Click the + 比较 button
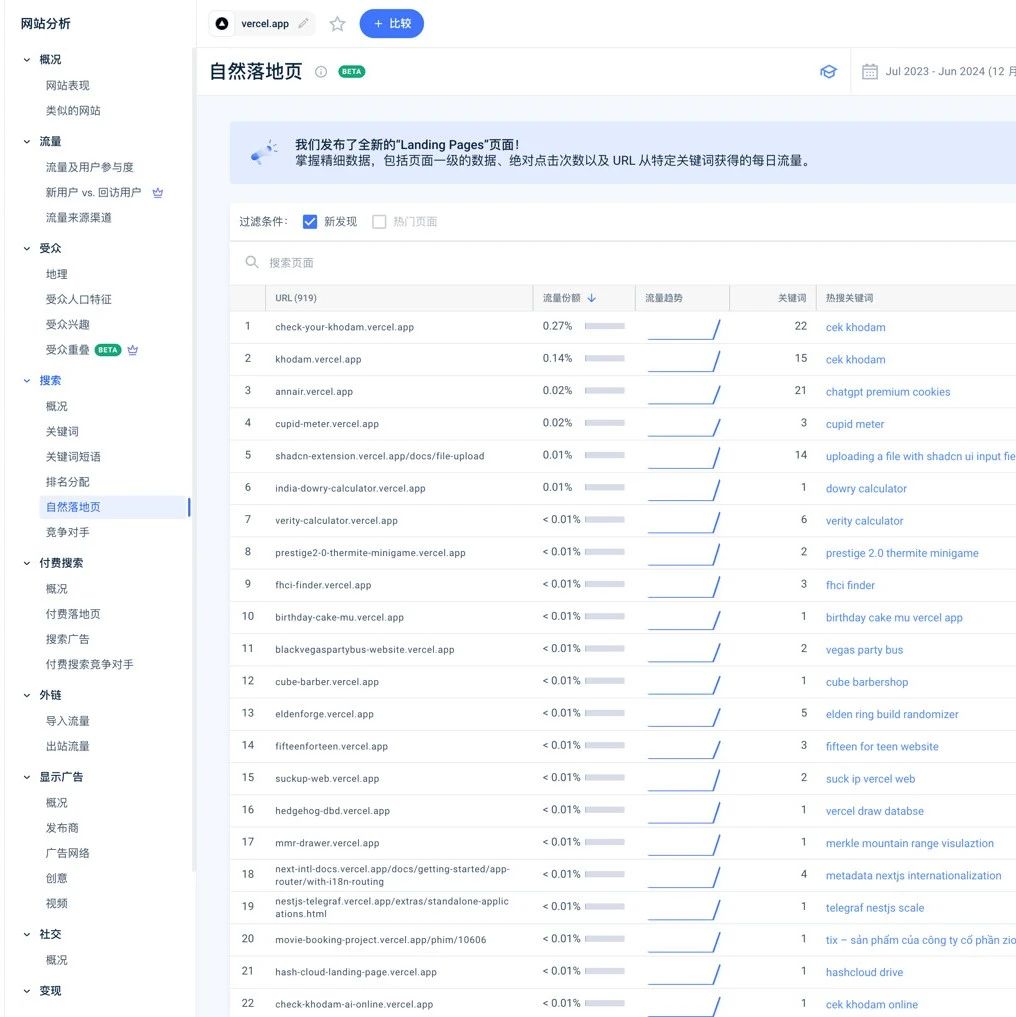The height and width of the screenshot is (1017, 1016). coord(392,23)
